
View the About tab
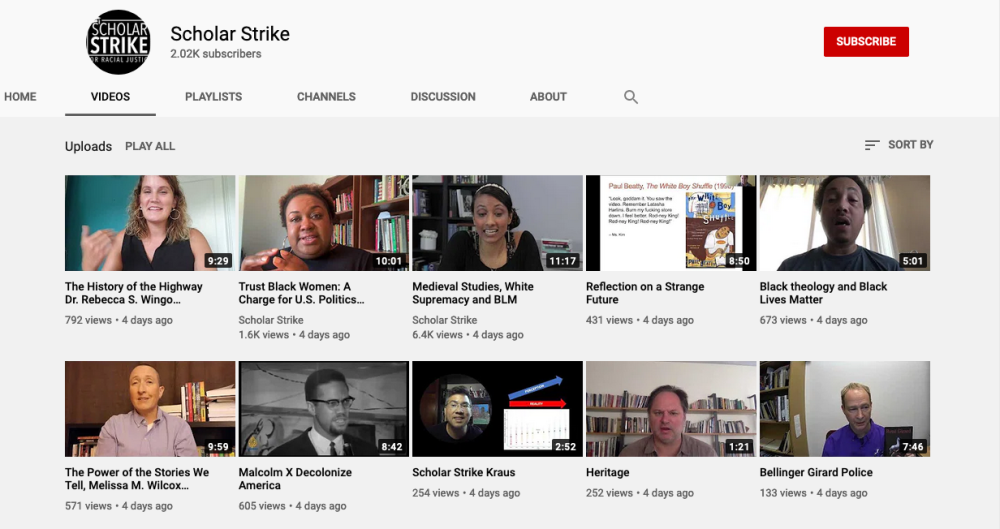pyautogui.click(x=548, y=97)
